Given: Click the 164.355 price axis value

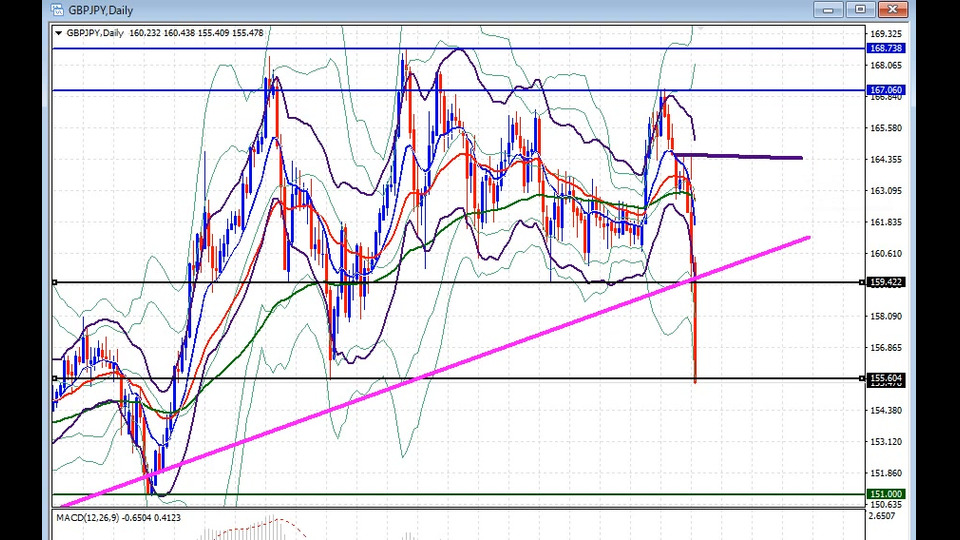Looking at the screenshot, I should coord(886,160).
